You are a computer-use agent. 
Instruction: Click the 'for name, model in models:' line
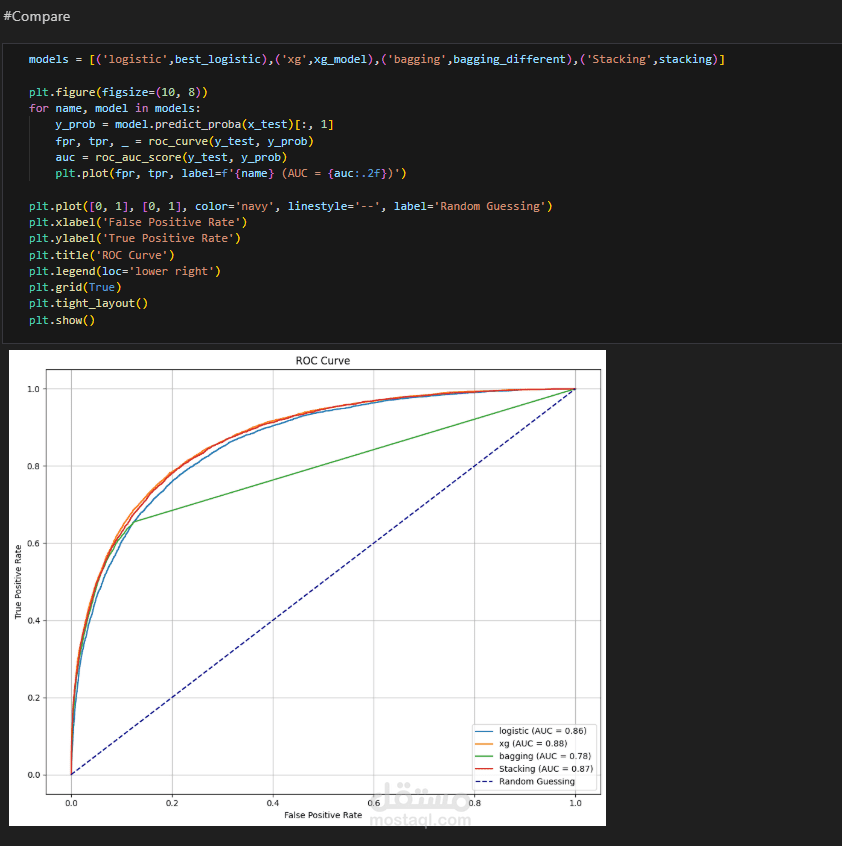(x=114, y=108)
